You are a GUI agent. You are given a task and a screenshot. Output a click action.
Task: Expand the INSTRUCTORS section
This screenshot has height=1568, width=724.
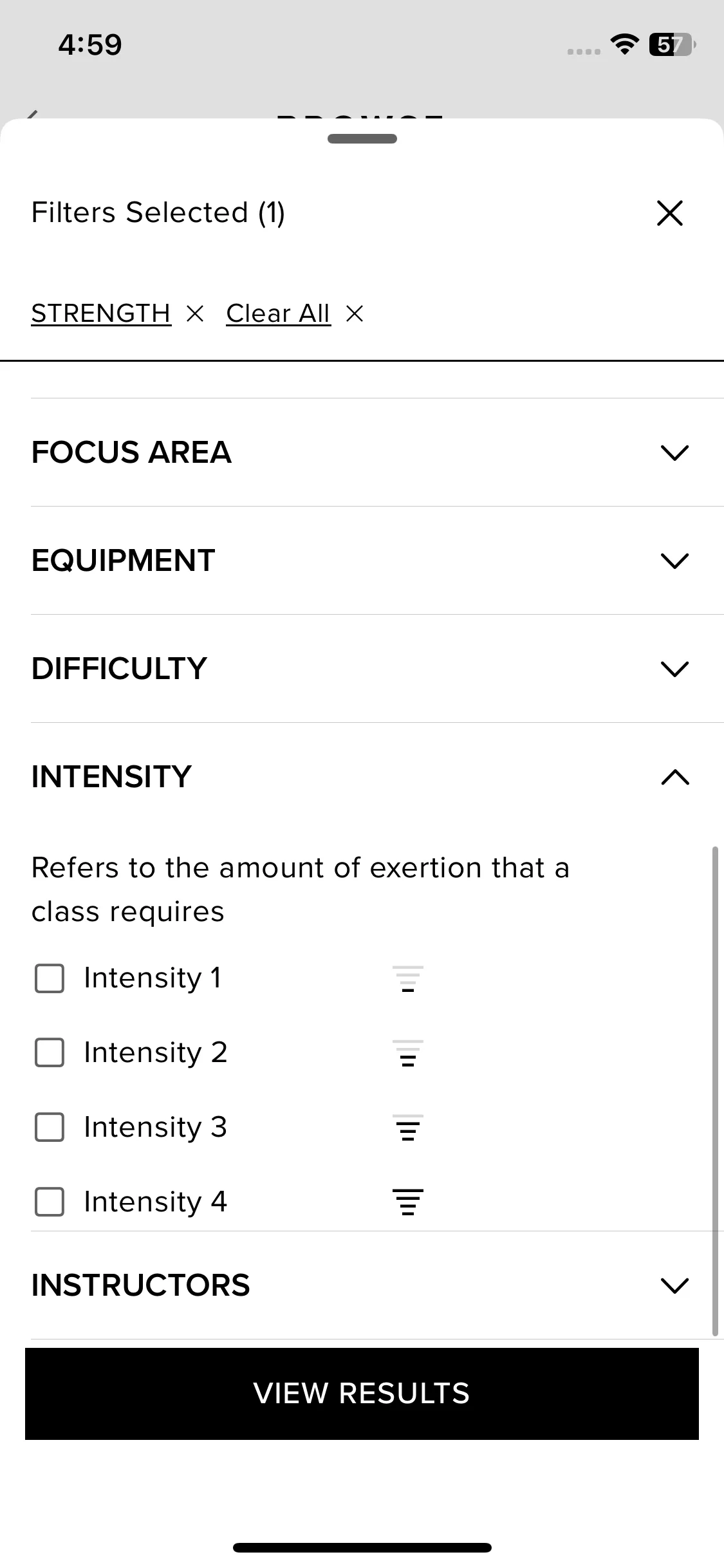point(674,1285)
